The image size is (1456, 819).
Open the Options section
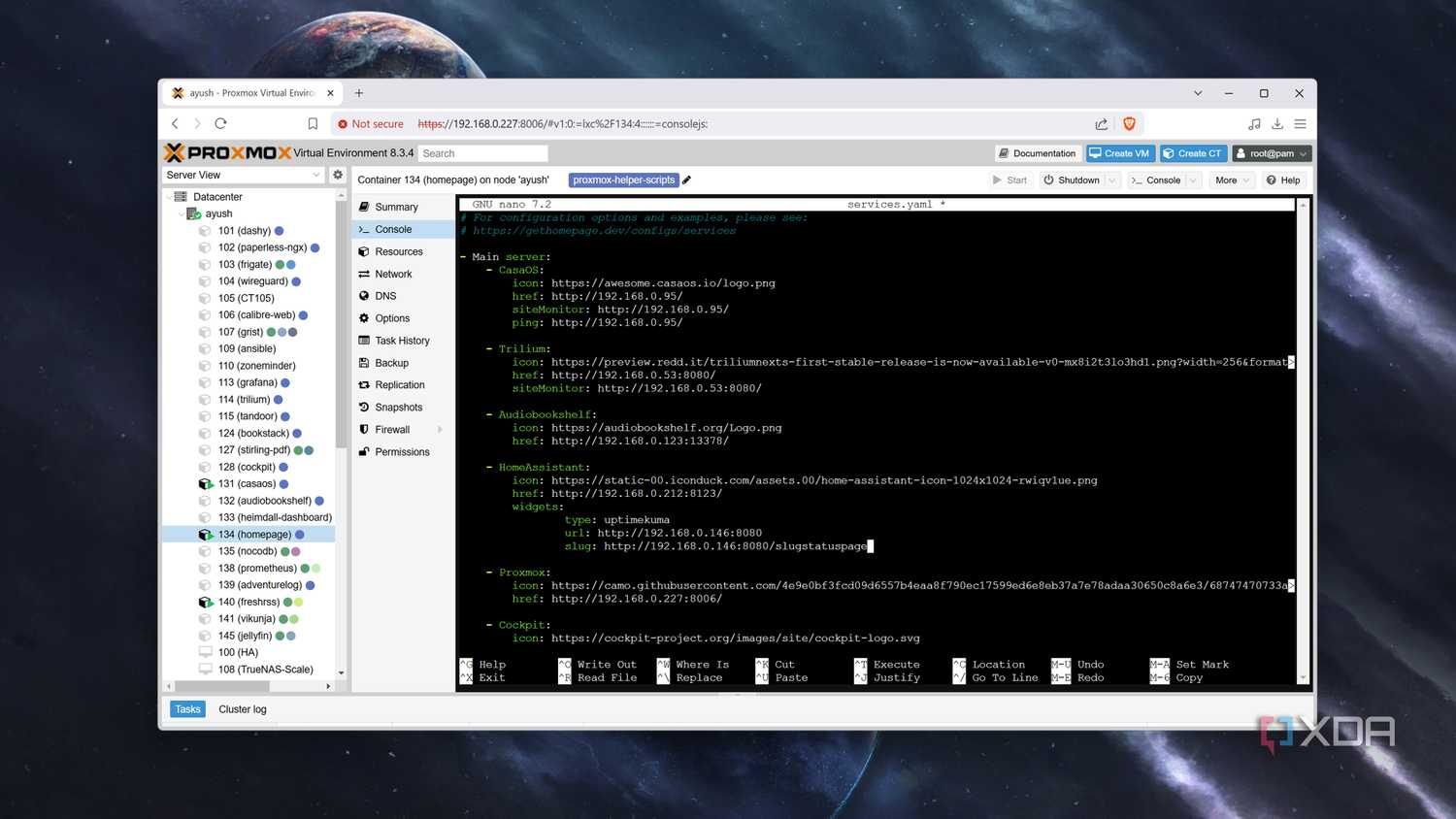392,318
